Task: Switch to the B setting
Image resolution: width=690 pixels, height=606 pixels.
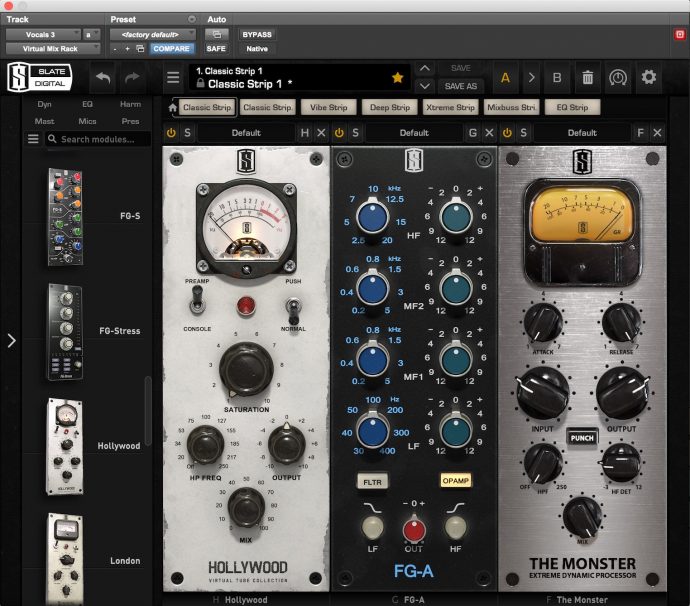Action: pyautogui.click(x=557, y=77)
